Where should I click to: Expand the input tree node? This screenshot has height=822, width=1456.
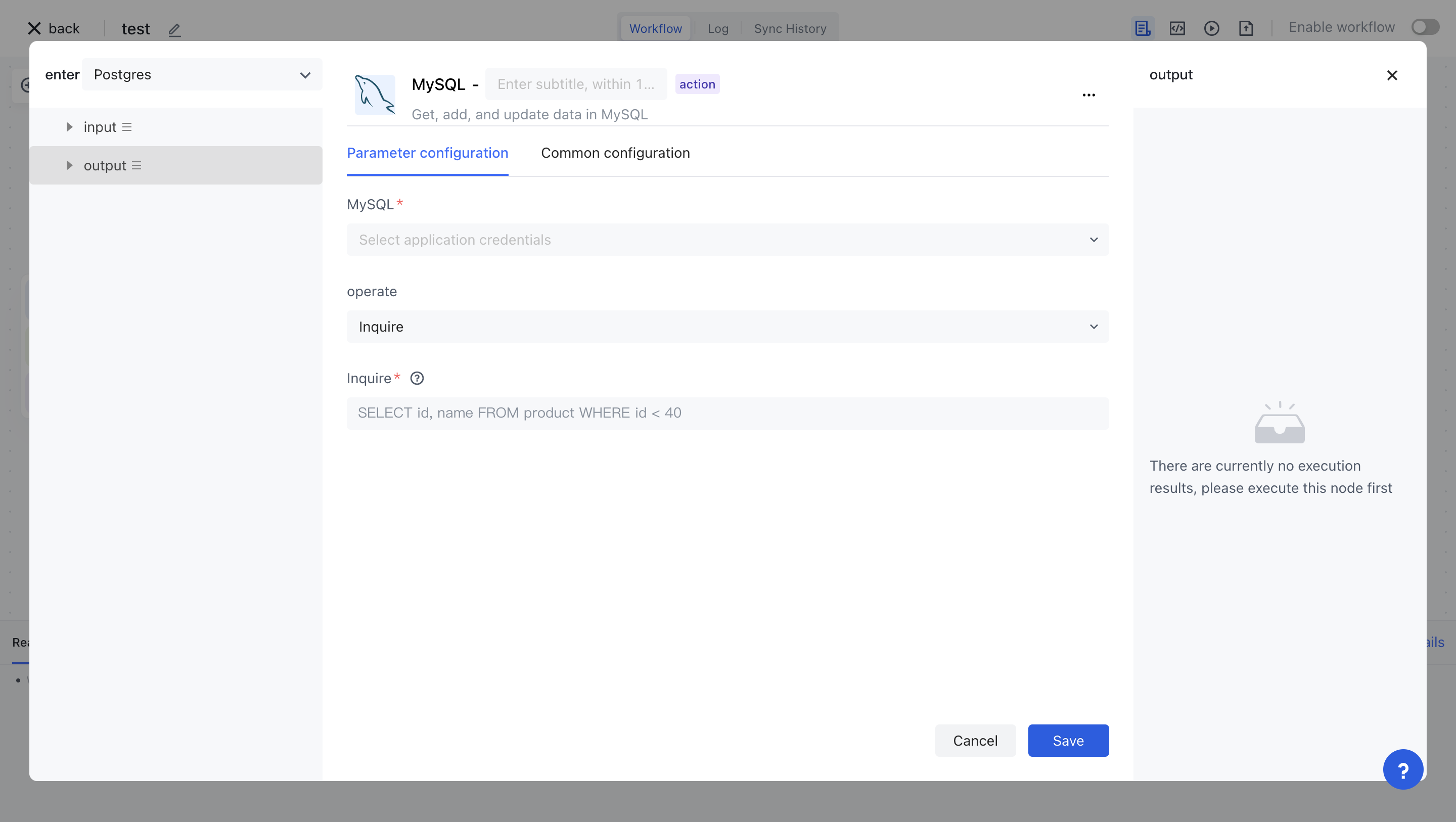tap(69, 127)
